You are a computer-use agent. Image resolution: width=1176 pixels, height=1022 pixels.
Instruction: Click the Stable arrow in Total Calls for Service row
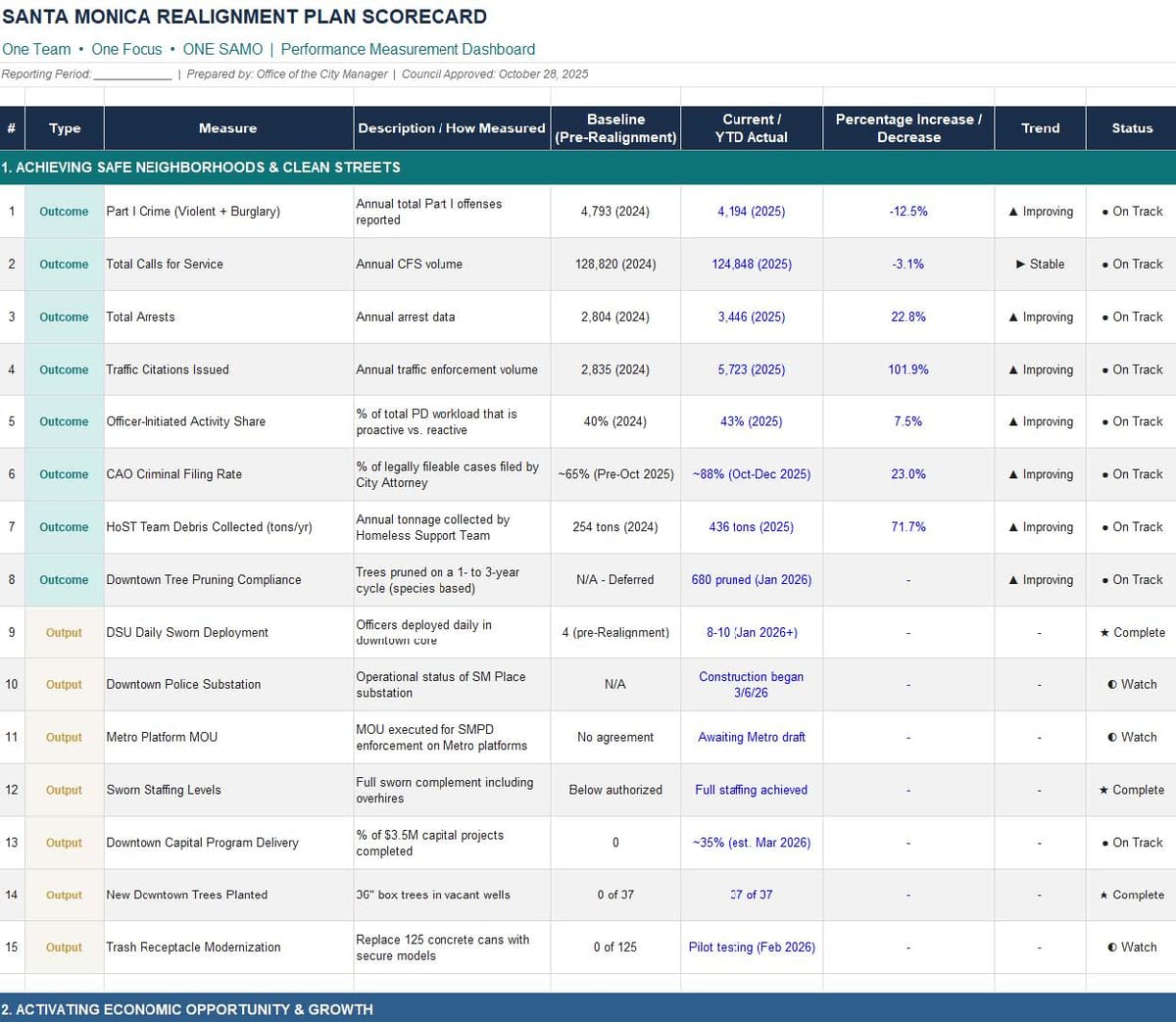[1021, 265]
